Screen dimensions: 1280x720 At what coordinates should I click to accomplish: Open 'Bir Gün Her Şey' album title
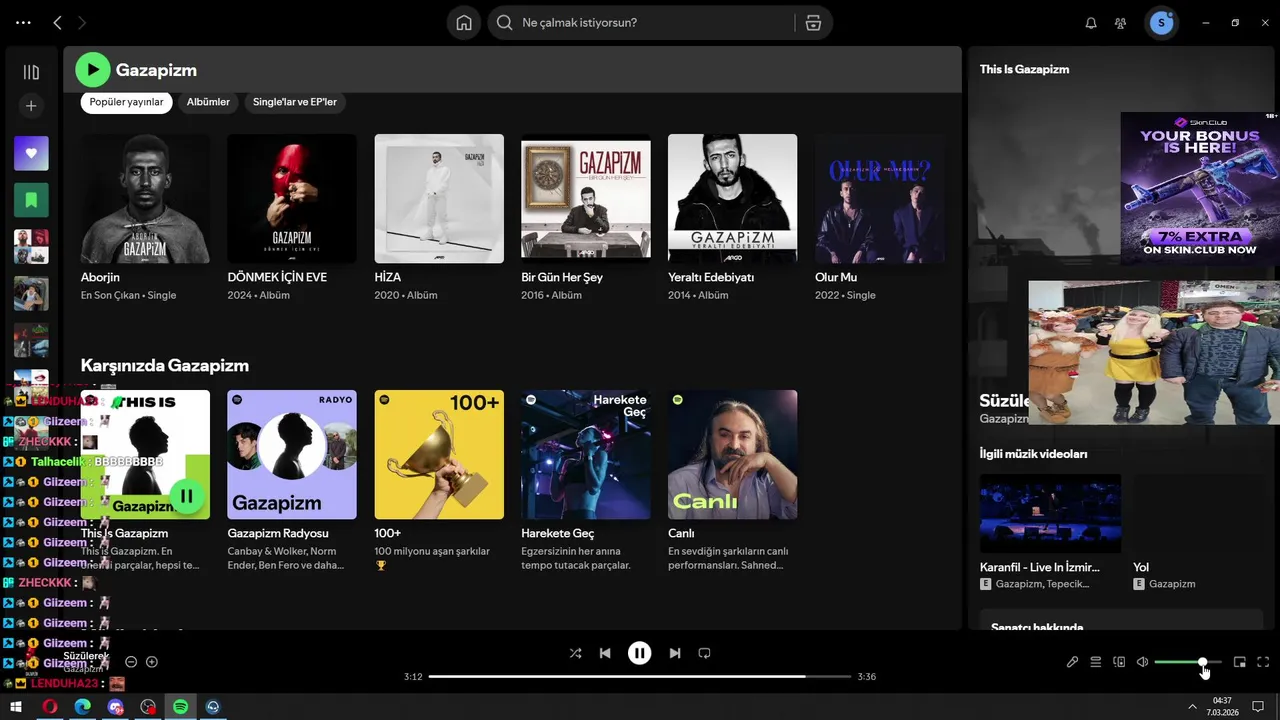(562, 277)
